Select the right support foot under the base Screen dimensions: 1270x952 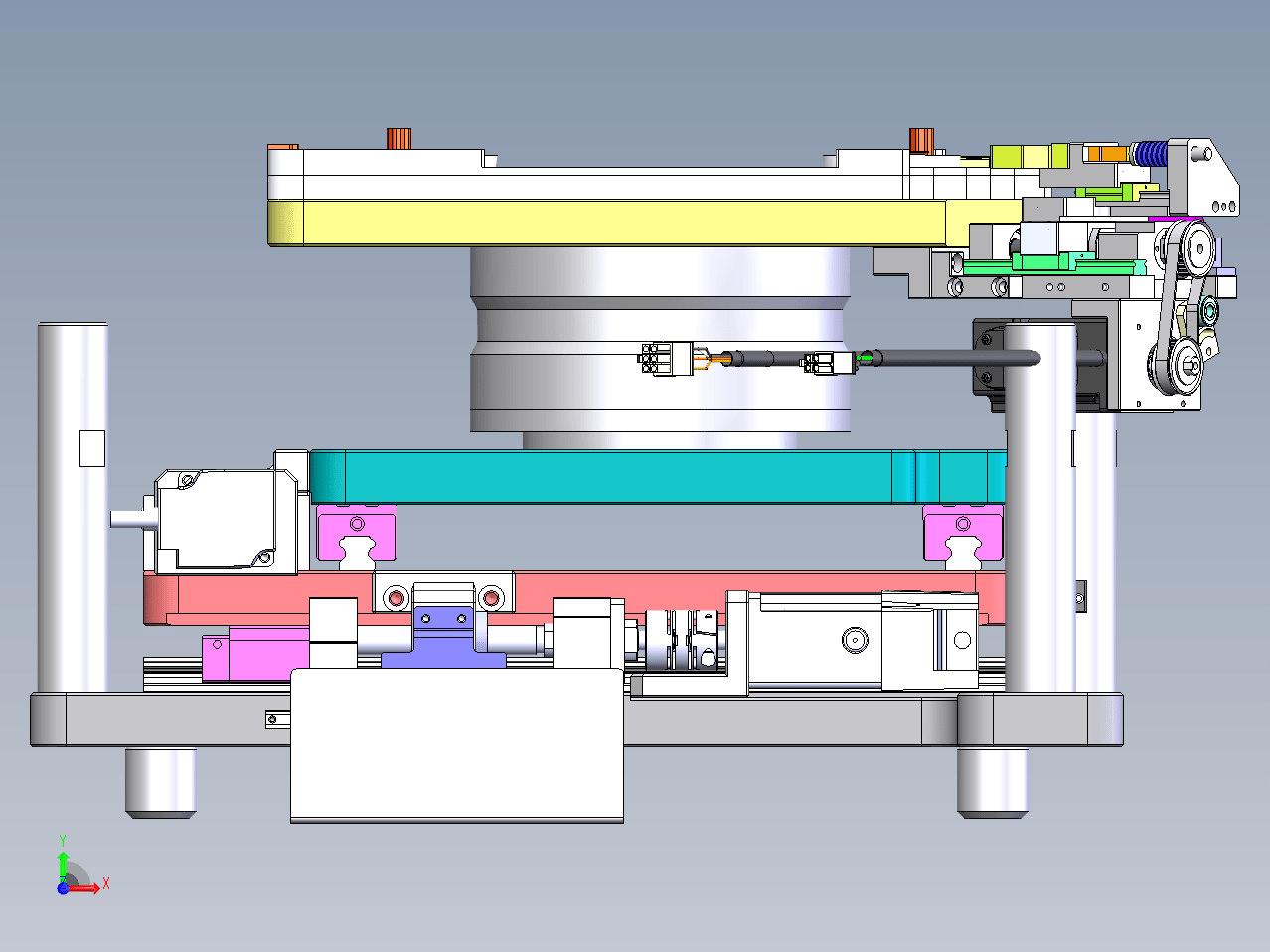(992, 783)
